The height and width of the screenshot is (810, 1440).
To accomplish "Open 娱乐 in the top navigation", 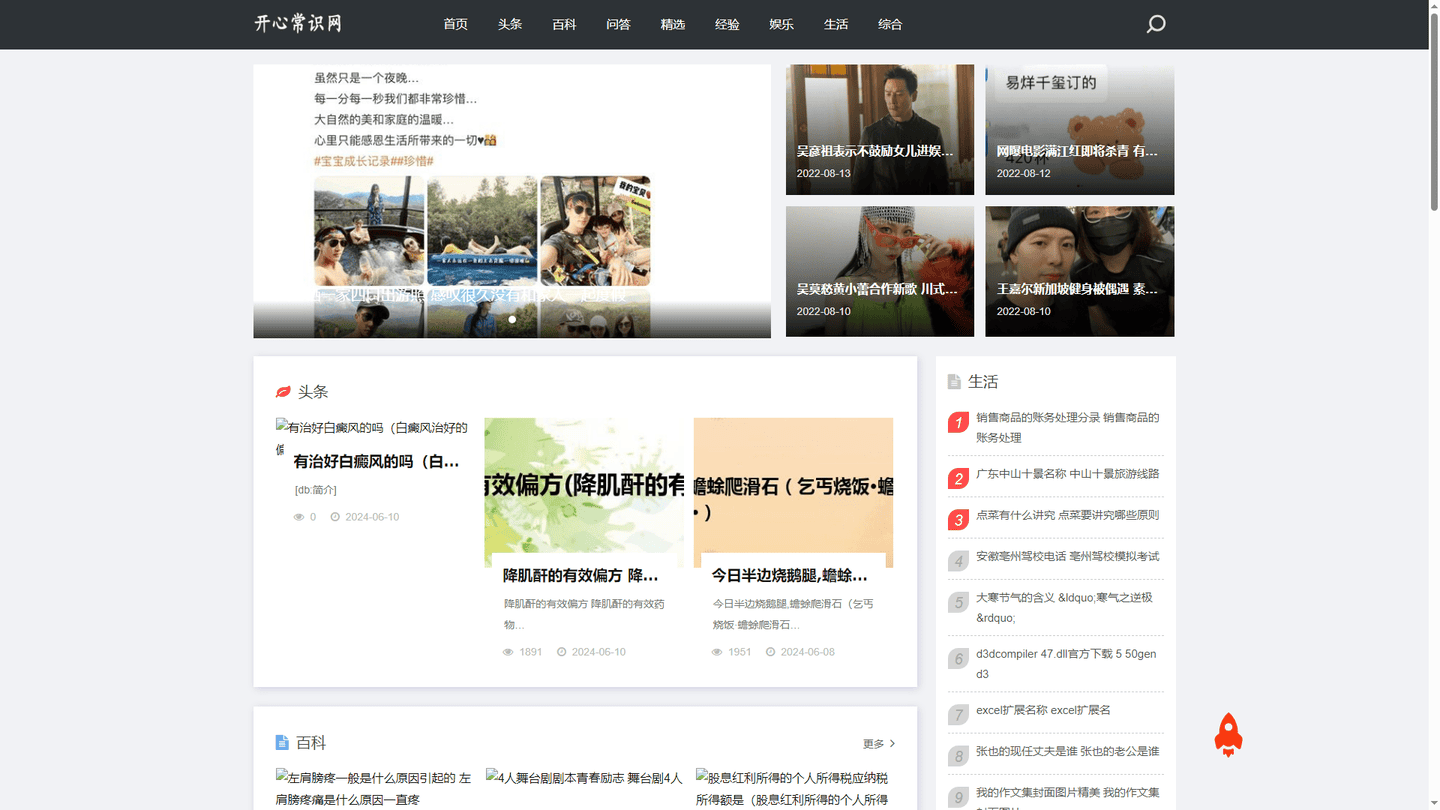I will point(782,24).
